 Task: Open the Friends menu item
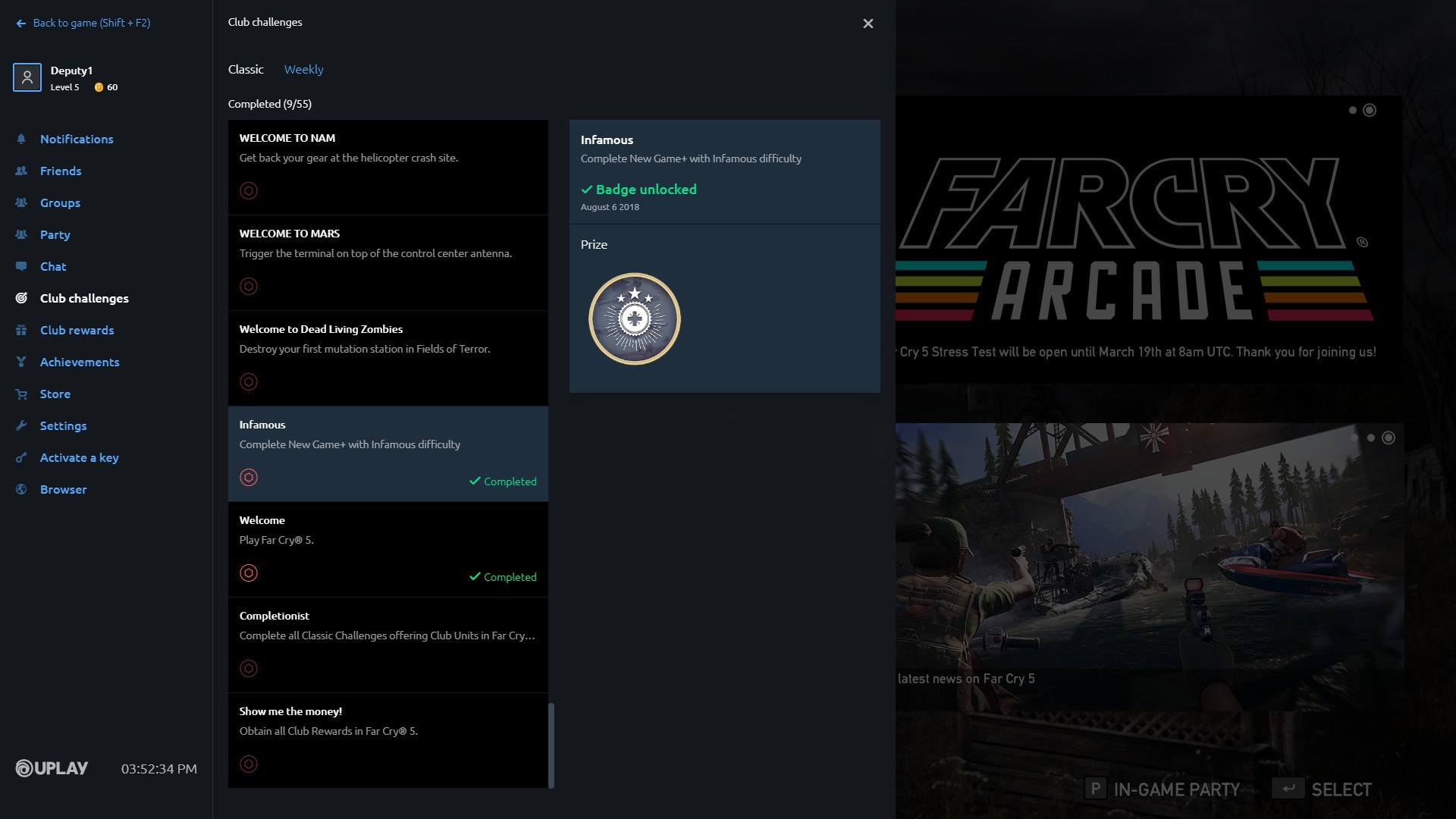(x=61, y=171)
